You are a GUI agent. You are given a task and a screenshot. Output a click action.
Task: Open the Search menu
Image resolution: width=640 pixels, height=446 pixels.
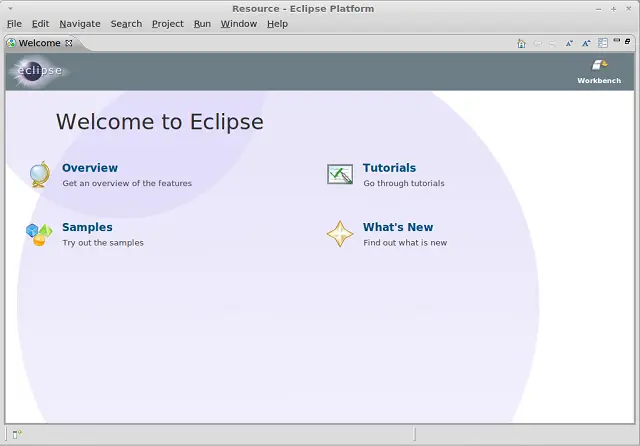click(127, 24)
